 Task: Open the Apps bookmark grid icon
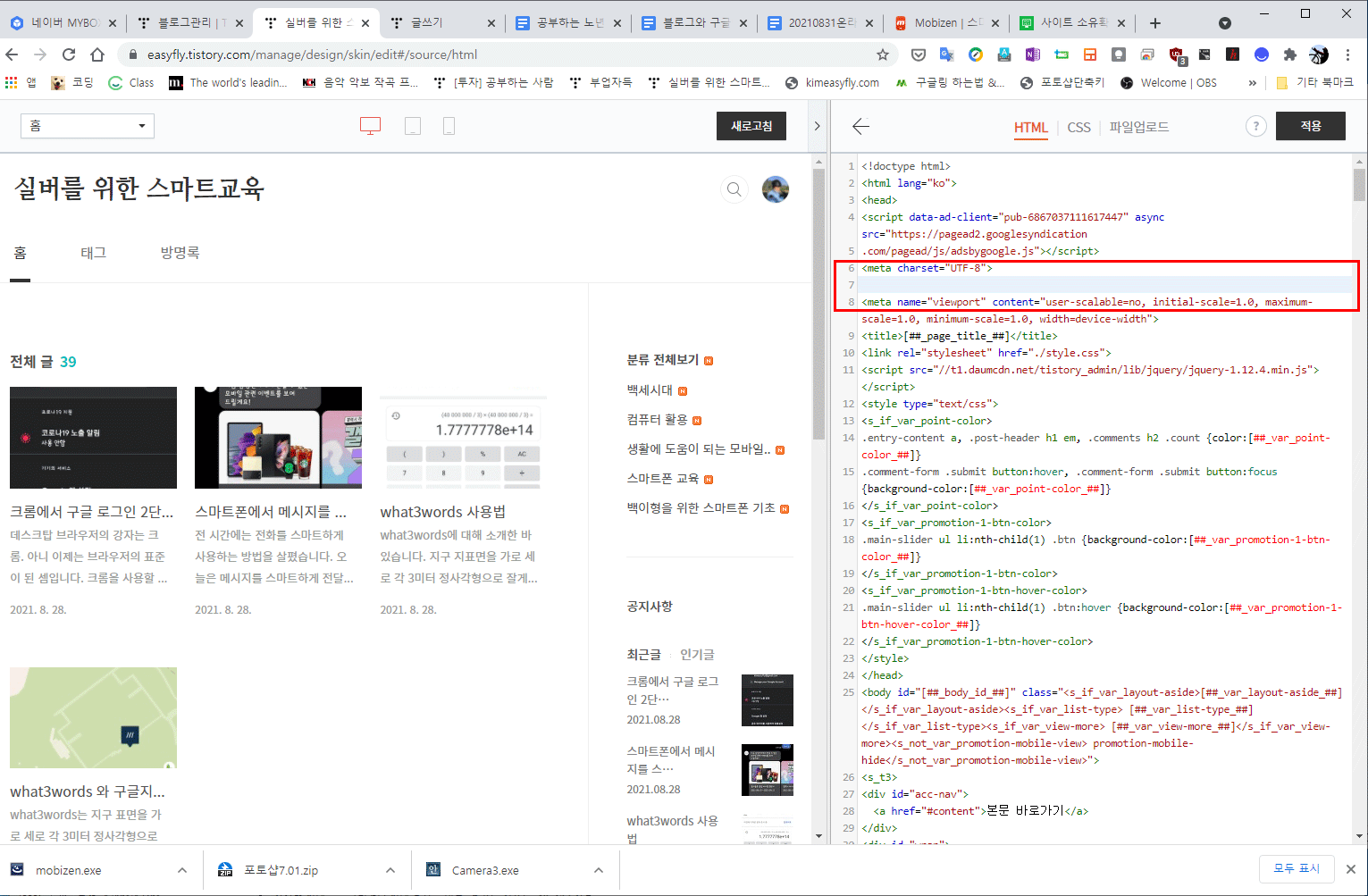coord(11,82)
